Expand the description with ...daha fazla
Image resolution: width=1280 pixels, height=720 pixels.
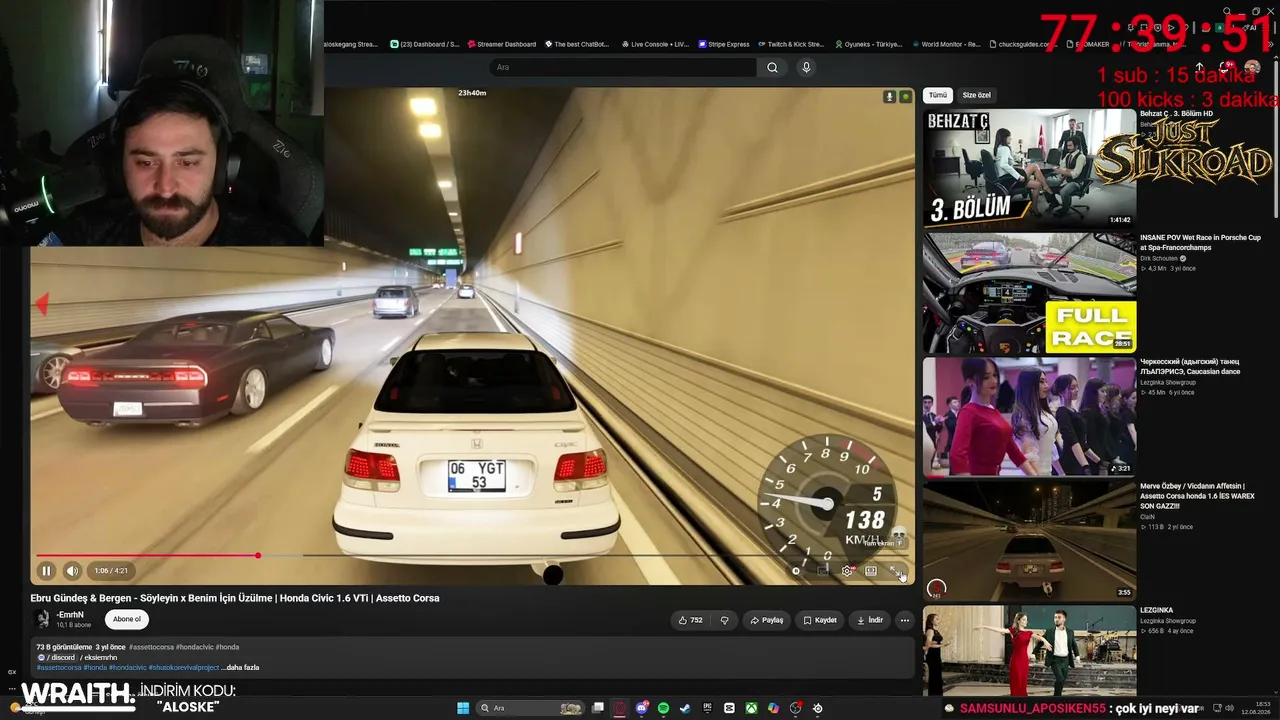[240, 667]
